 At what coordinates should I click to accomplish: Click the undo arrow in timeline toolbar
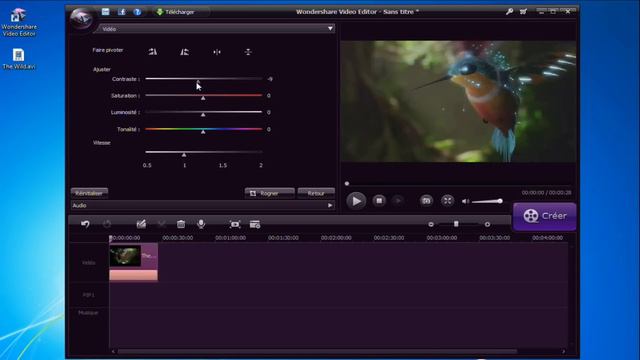[x=85, y=224]
